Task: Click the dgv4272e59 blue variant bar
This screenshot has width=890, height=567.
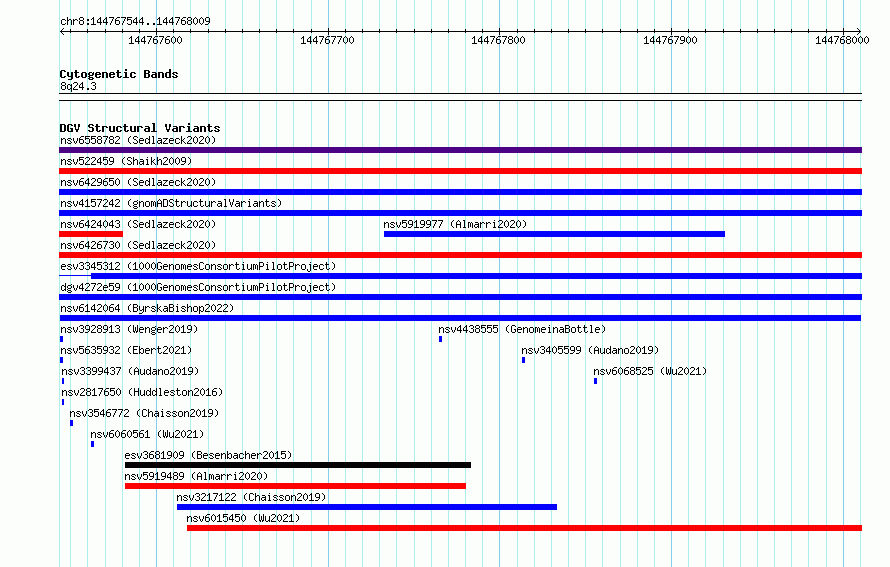Action: (x=460, y=297)
